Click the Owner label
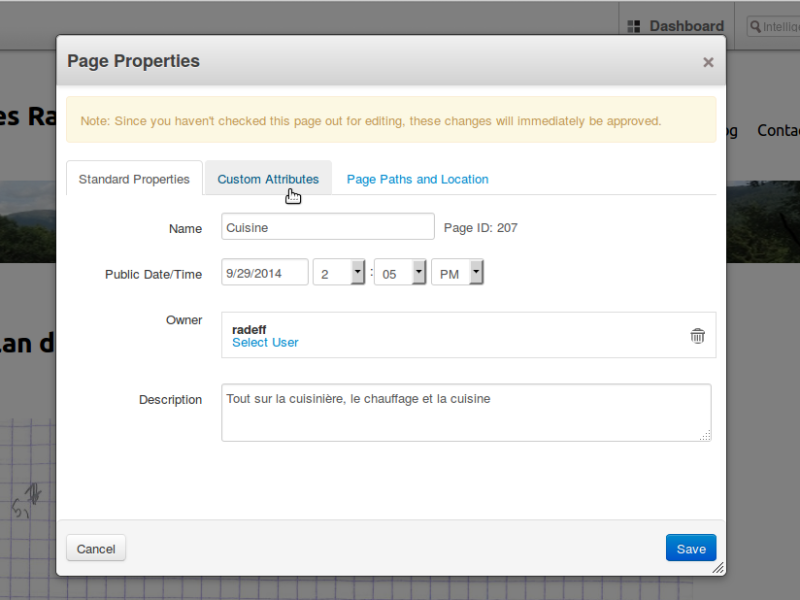Image resolution: width=800 pixels, height=600 pixels. tap(184, 320)
